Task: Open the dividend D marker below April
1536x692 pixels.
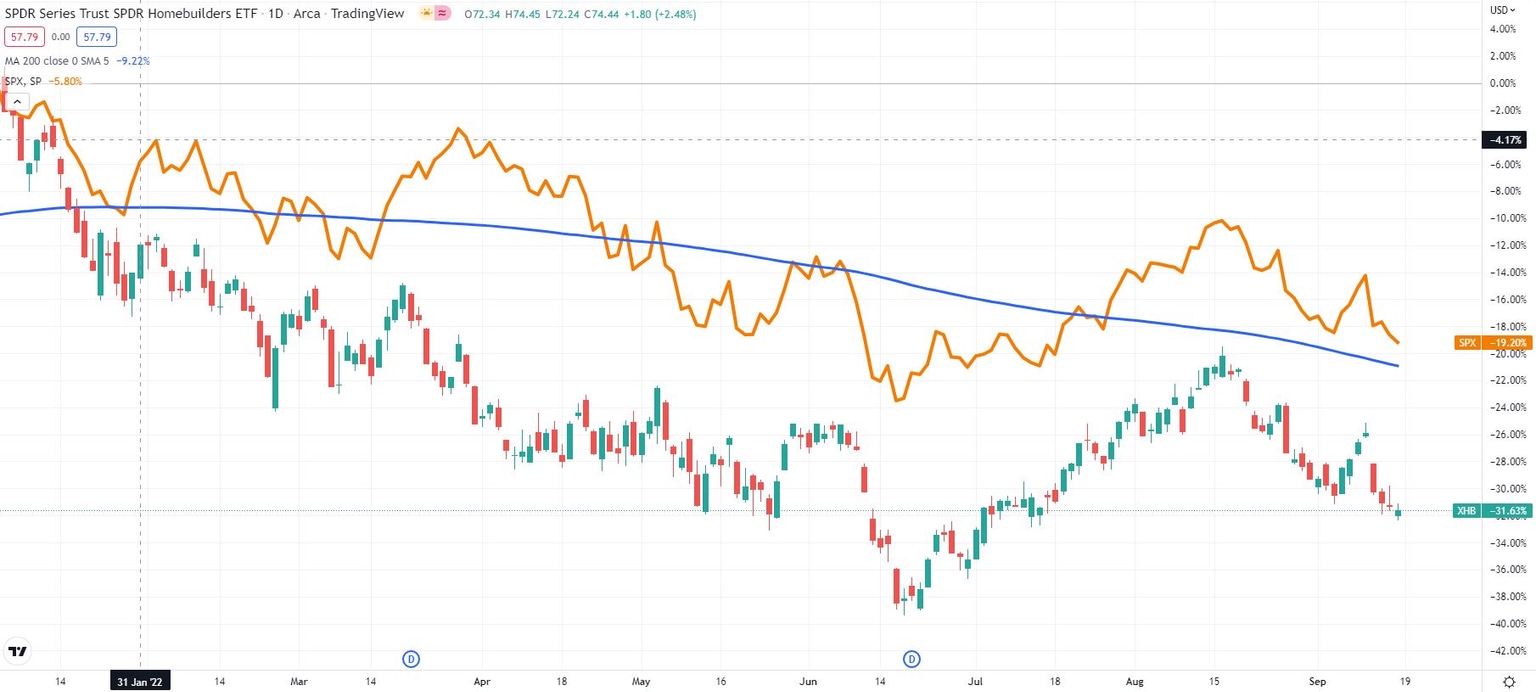Action: (x=410, y=659)
